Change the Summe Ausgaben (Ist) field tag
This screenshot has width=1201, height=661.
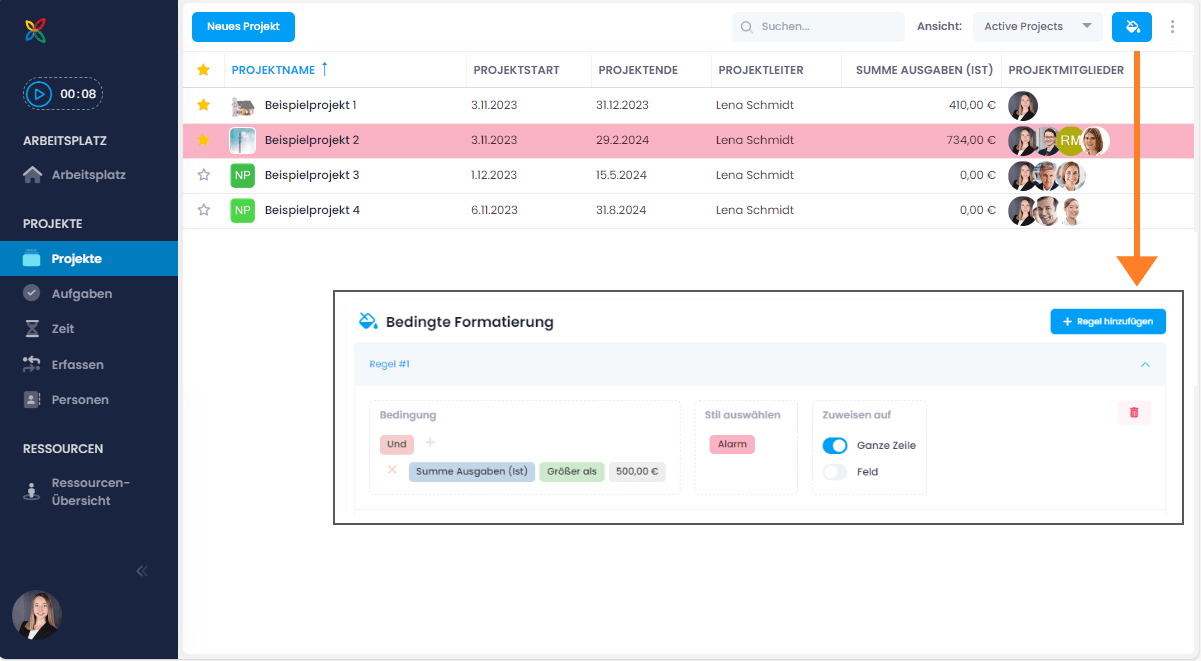[472, 472]
